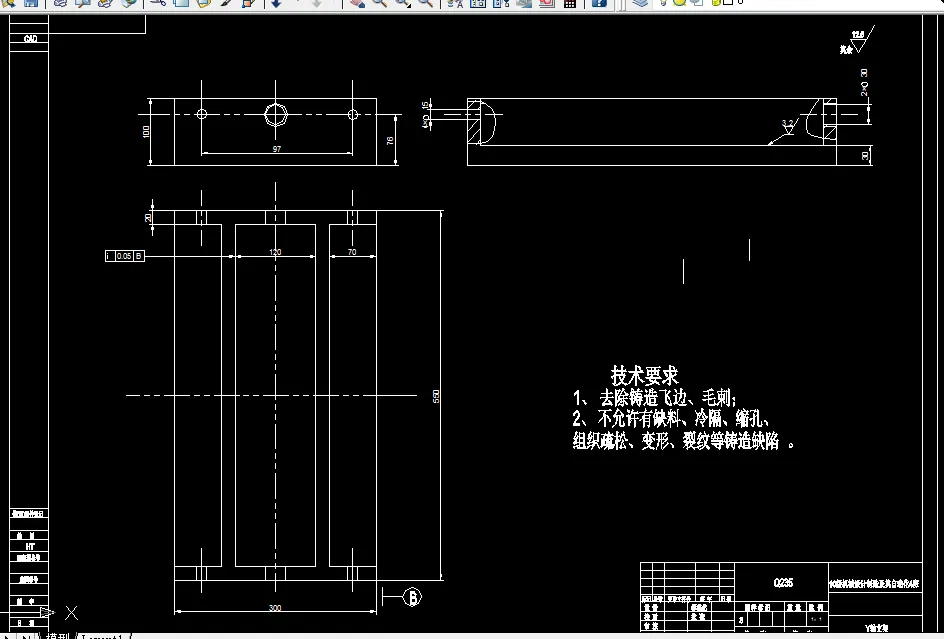Select the 3.2 surface roughness symbol
This screenshot has width=944, height=639.
(x=788, y=126)
